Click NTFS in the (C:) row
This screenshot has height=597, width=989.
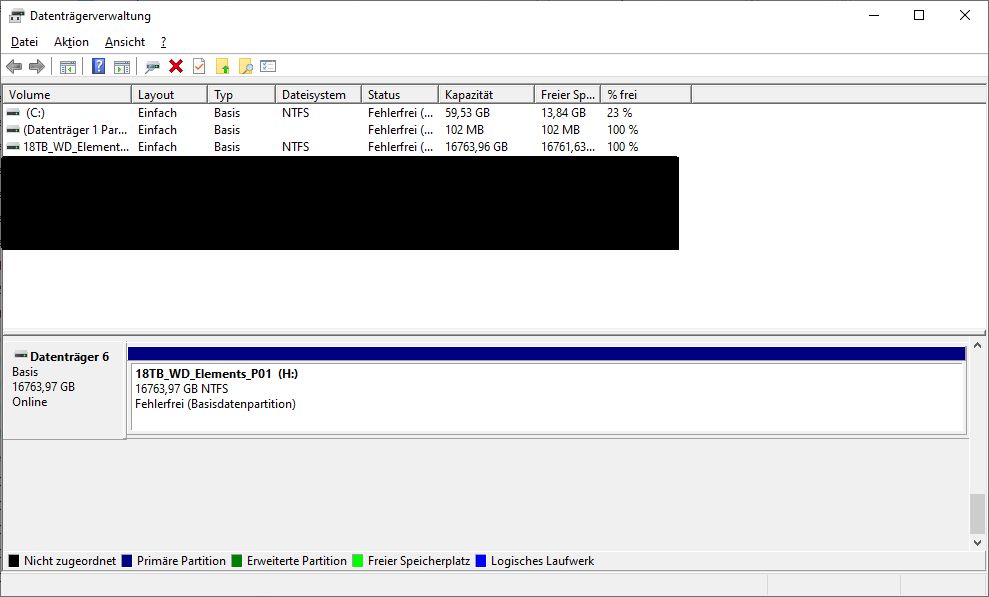[x=295, y=113]
